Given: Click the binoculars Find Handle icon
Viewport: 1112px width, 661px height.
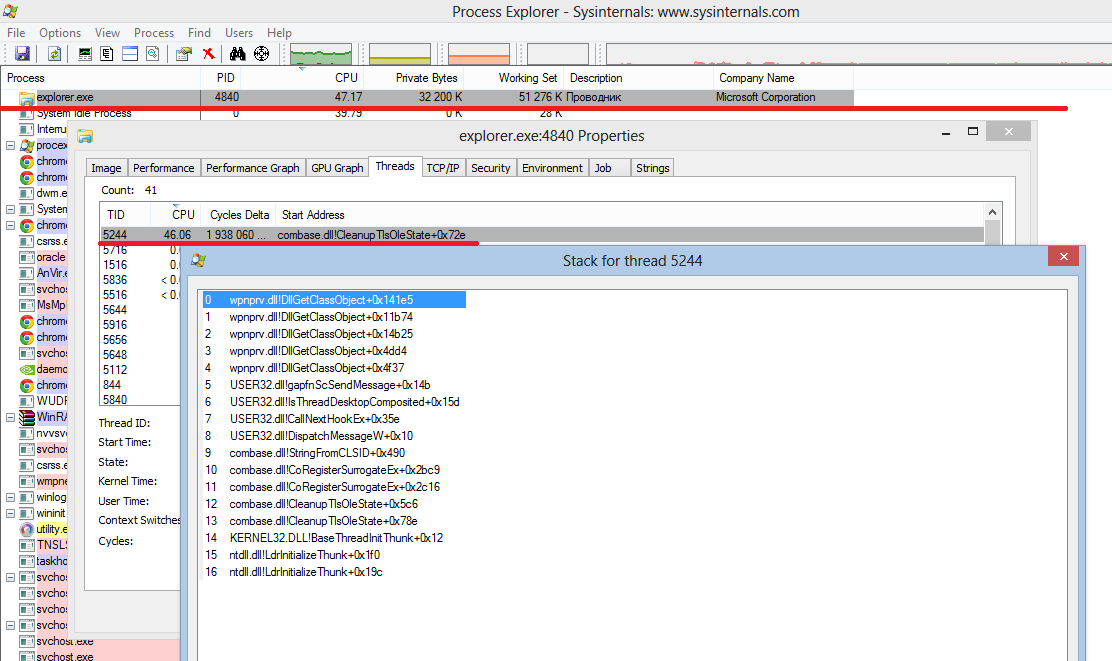Looking at the screenshot, I should [238, 54].
